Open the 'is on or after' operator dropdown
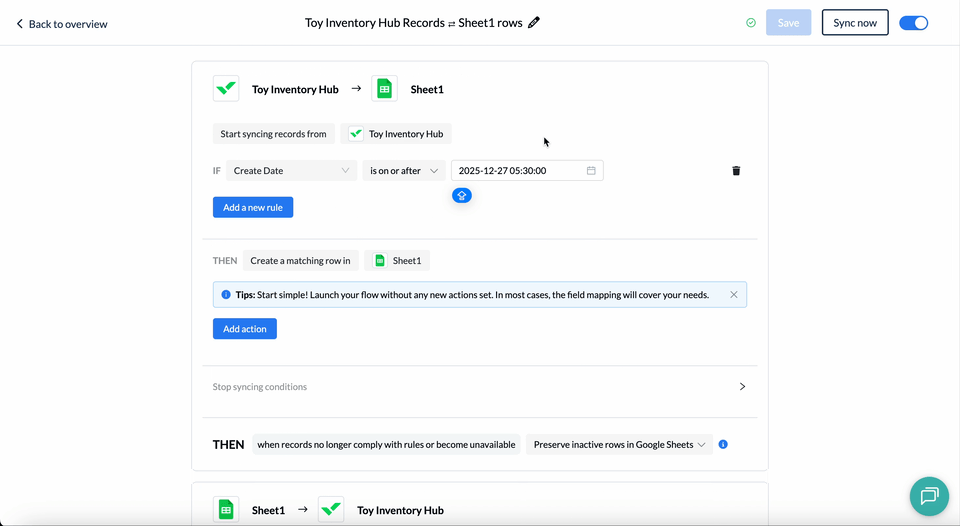Viewport: 960px width, 526px height. click(403, 171)
